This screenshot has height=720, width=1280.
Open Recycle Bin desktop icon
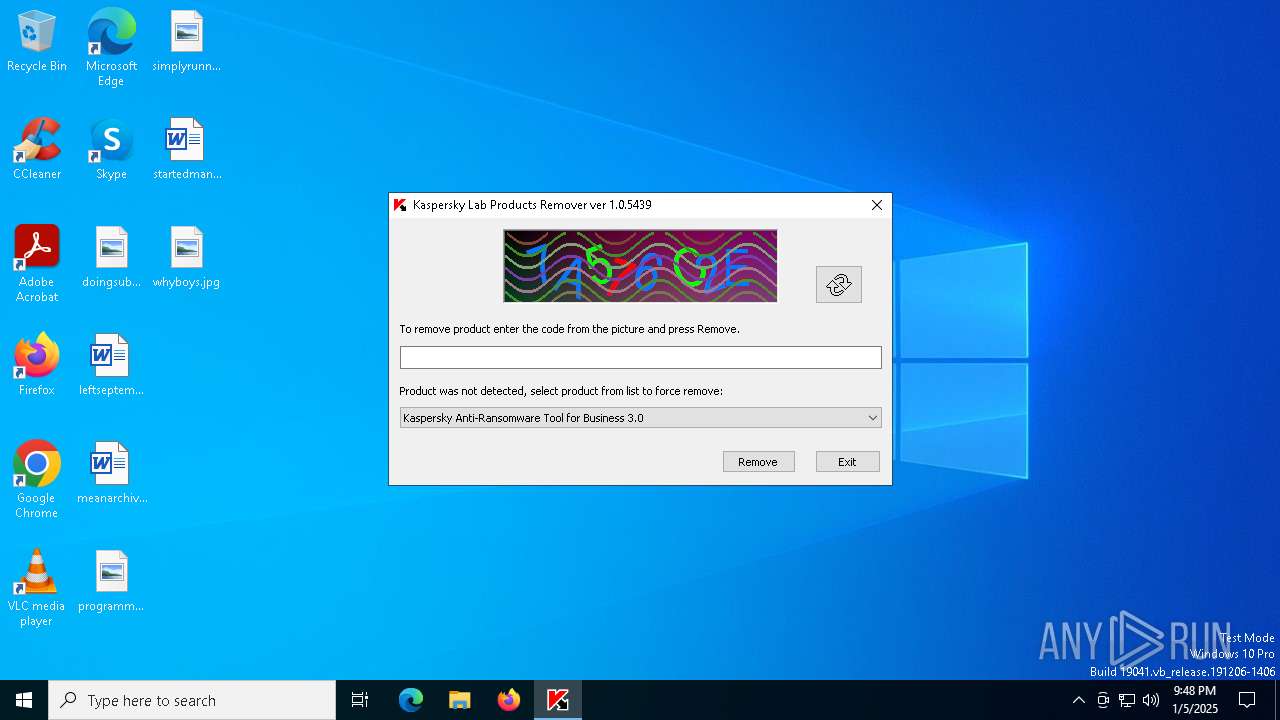37,42
